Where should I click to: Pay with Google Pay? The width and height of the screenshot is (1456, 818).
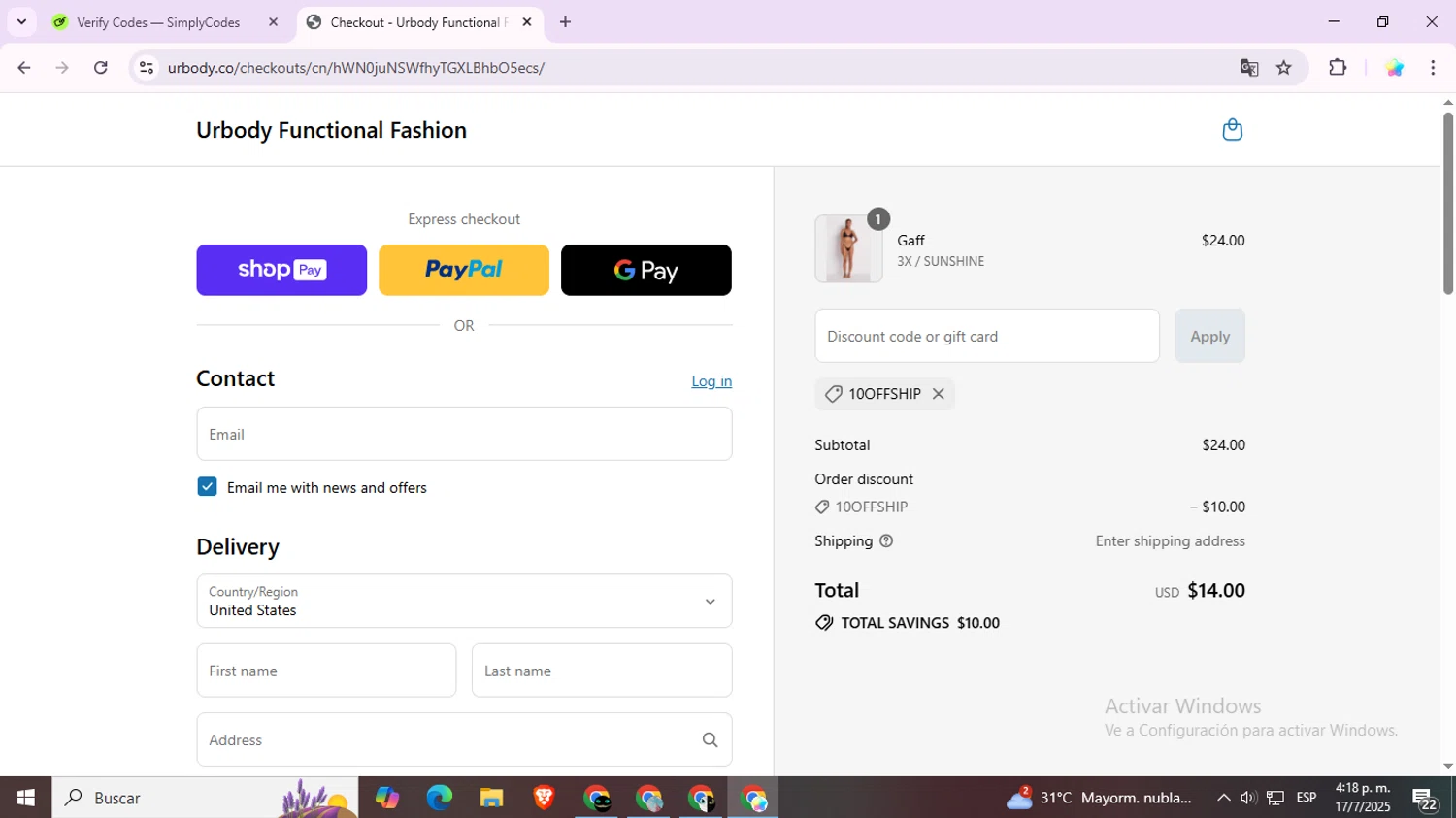click(x=646, y=270)
